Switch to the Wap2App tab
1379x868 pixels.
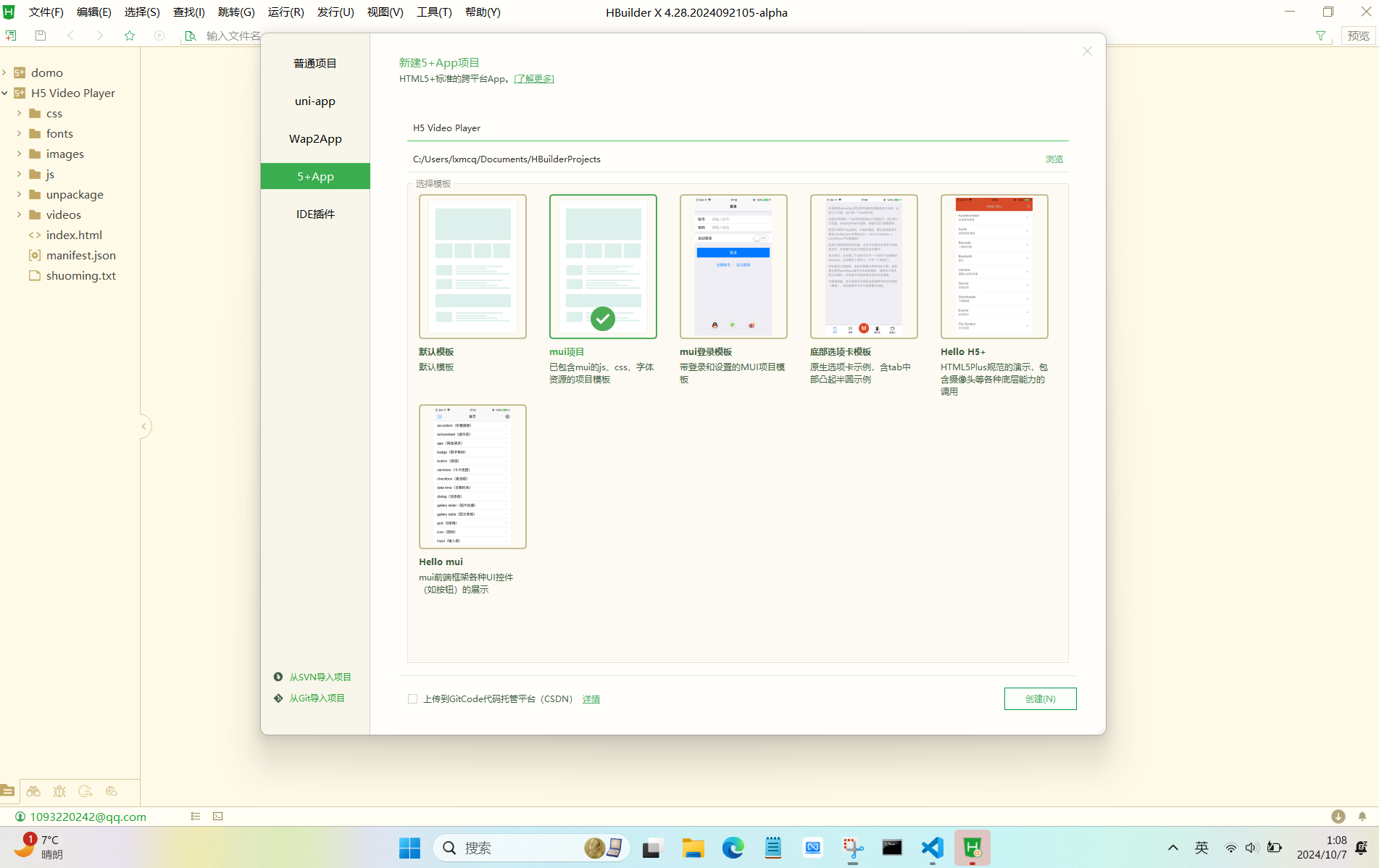tap(315, 139)
